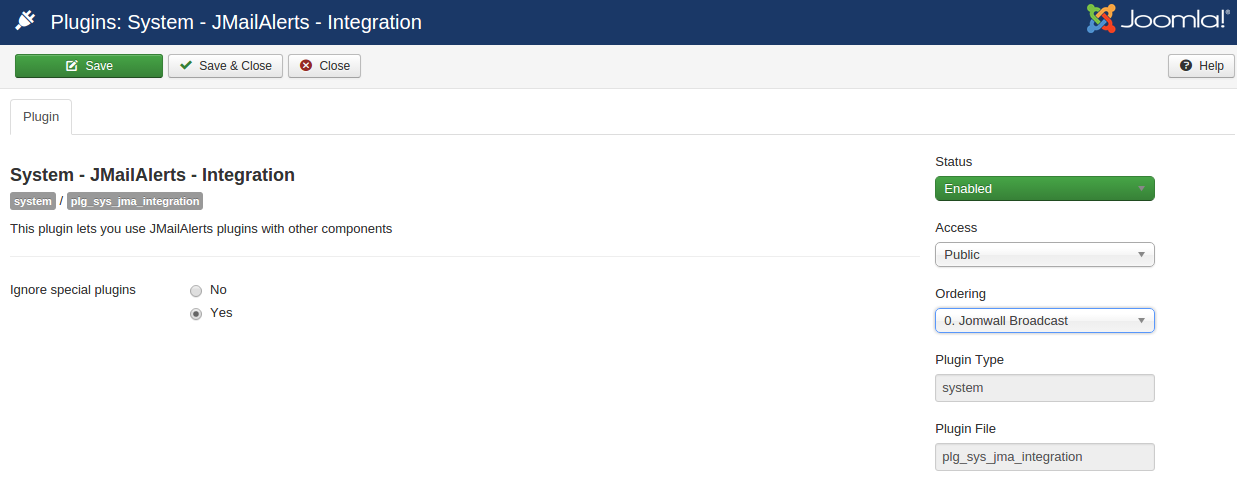This screenshot has width=1237, height=491.
Task: Click the plg_sys_jma_integration badge
Action: pyautogui.click(x=135, y=201)
